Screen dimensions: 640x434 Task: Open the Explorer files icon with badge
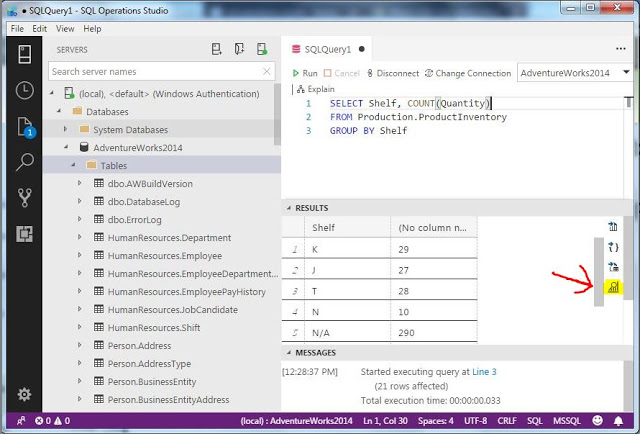25,127
